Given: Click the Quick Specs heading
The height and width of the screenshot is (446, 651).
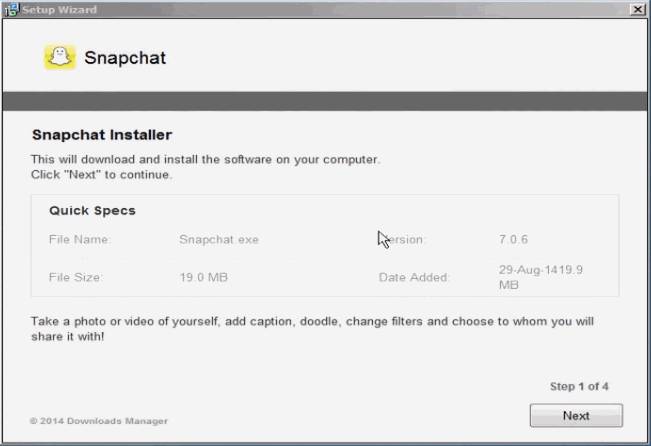Looking at the screenshot, I should [92, 211].
